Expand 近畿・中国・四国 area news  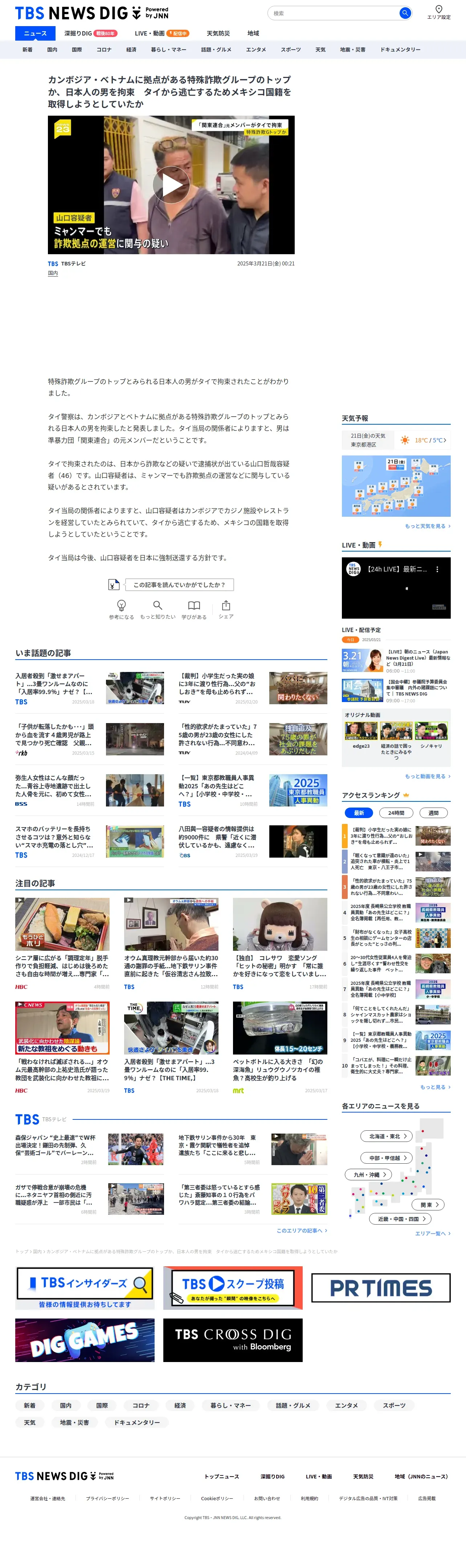coord(401,1218)
